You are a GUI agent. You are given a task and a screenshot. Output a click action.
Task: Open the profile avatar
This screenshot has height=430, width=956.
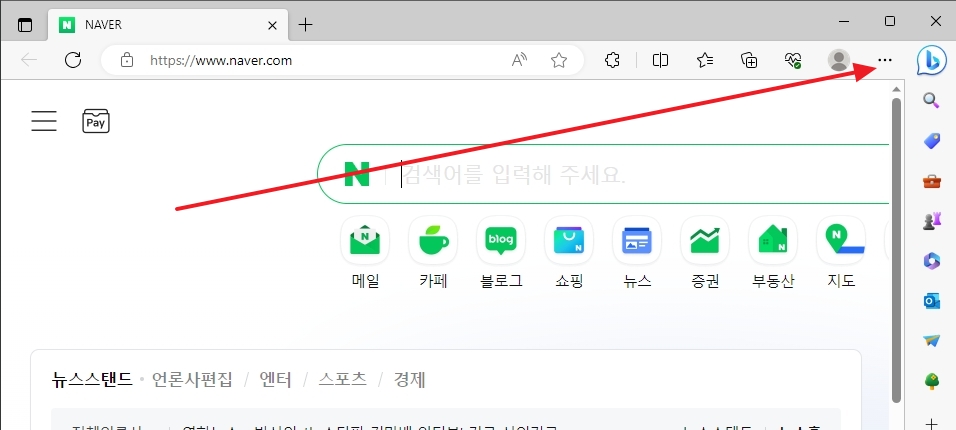(x=839, y=60)
